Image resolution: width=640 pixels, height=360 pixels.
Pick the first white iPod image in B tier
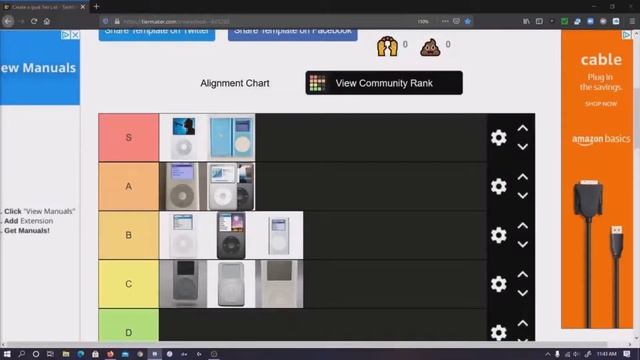(x=183, y=235)
